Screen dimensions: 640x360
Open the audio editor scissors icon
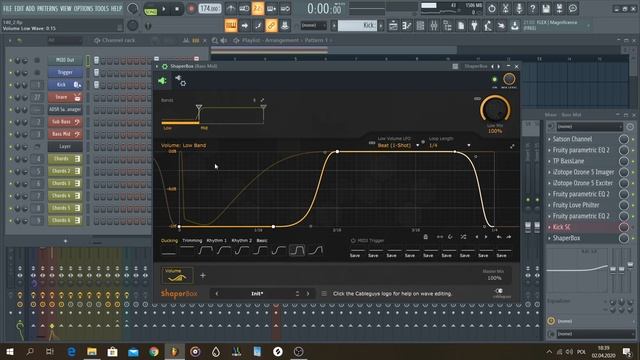[505, 9]
